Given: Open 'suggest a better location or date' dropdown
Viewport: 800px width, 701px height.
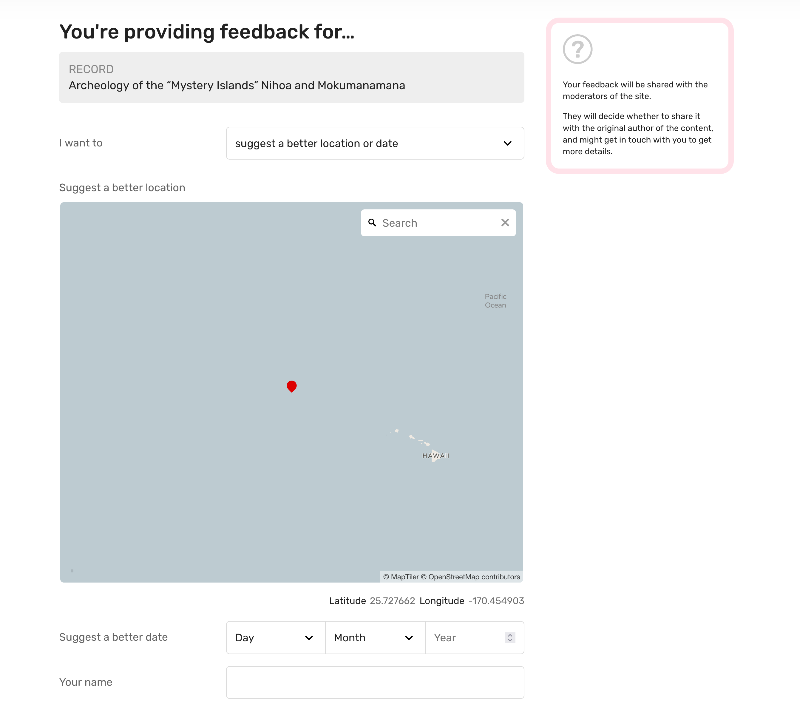Looking at the screenshot, I should click(375, 143).
